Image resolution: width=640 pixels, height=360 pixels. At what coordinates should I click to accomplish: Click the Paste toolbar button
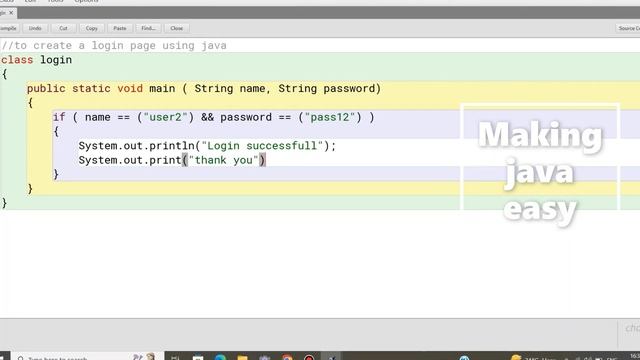(120, 28)
